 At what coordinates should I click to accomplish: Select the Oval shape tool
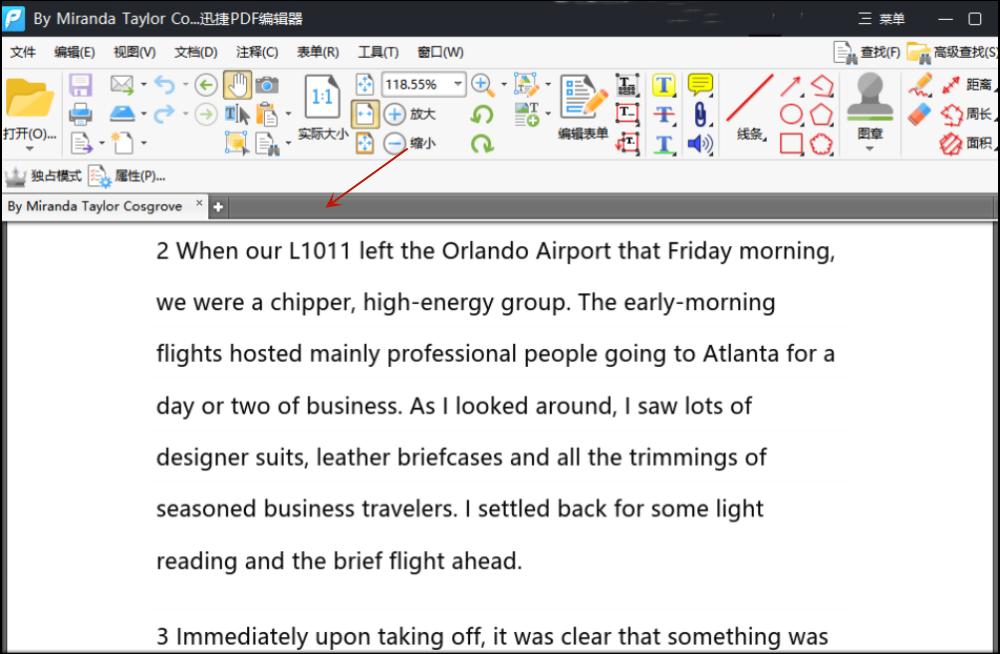pyautogui.click(x=791, y=114)
